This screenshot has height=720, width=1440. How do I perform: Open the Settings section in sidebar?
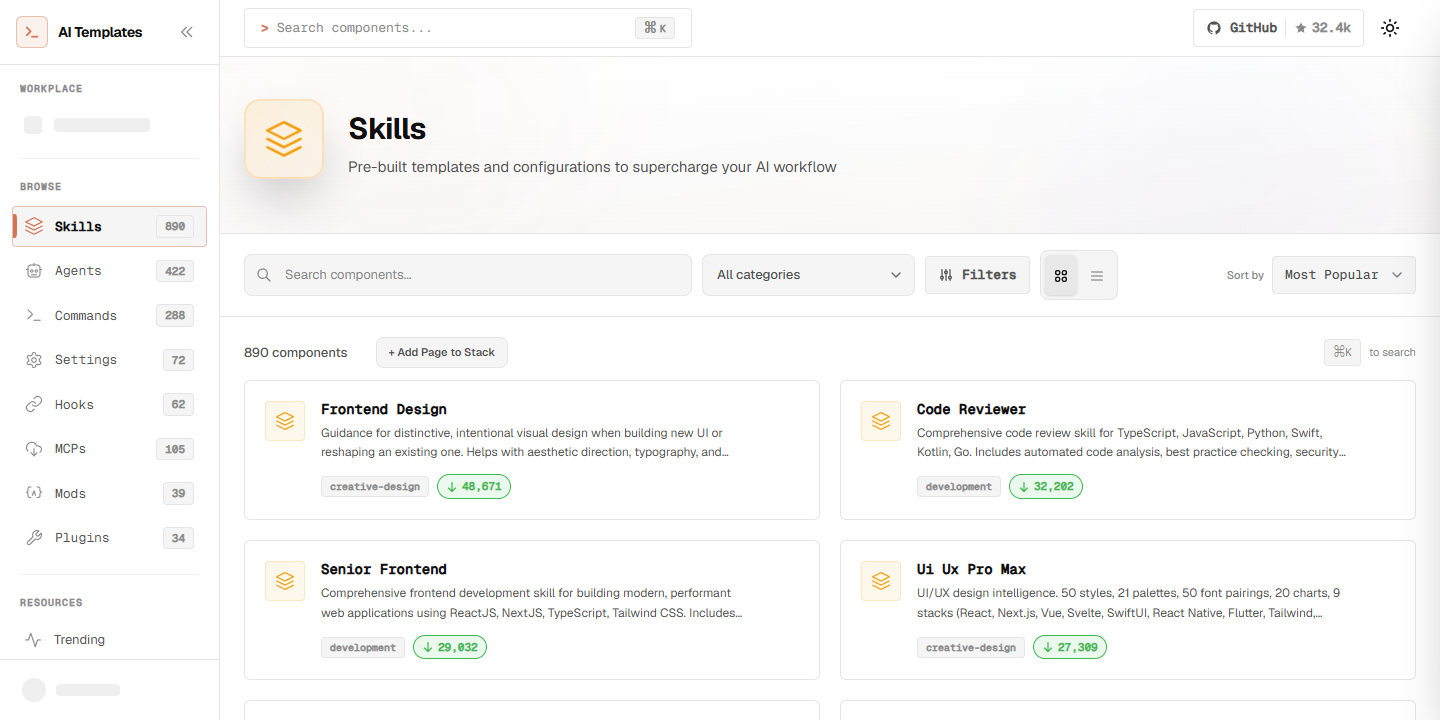pos(109,360)
